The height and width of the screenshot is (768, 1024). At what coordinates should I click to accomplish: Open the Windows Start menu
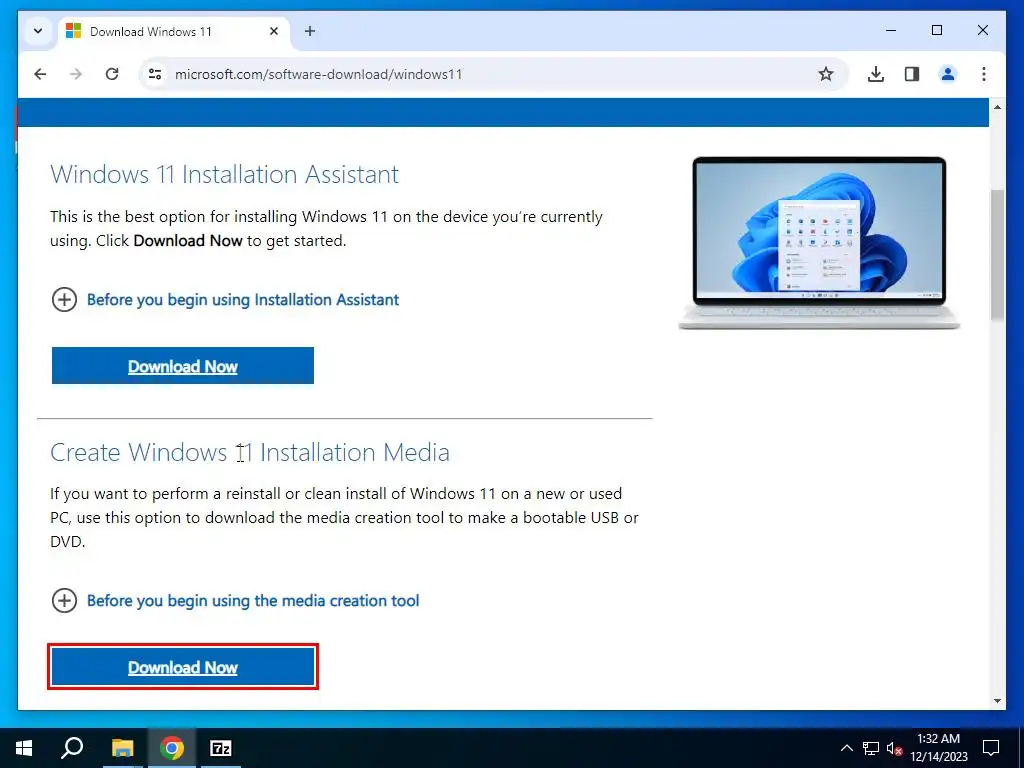click(x=24, y=748)
